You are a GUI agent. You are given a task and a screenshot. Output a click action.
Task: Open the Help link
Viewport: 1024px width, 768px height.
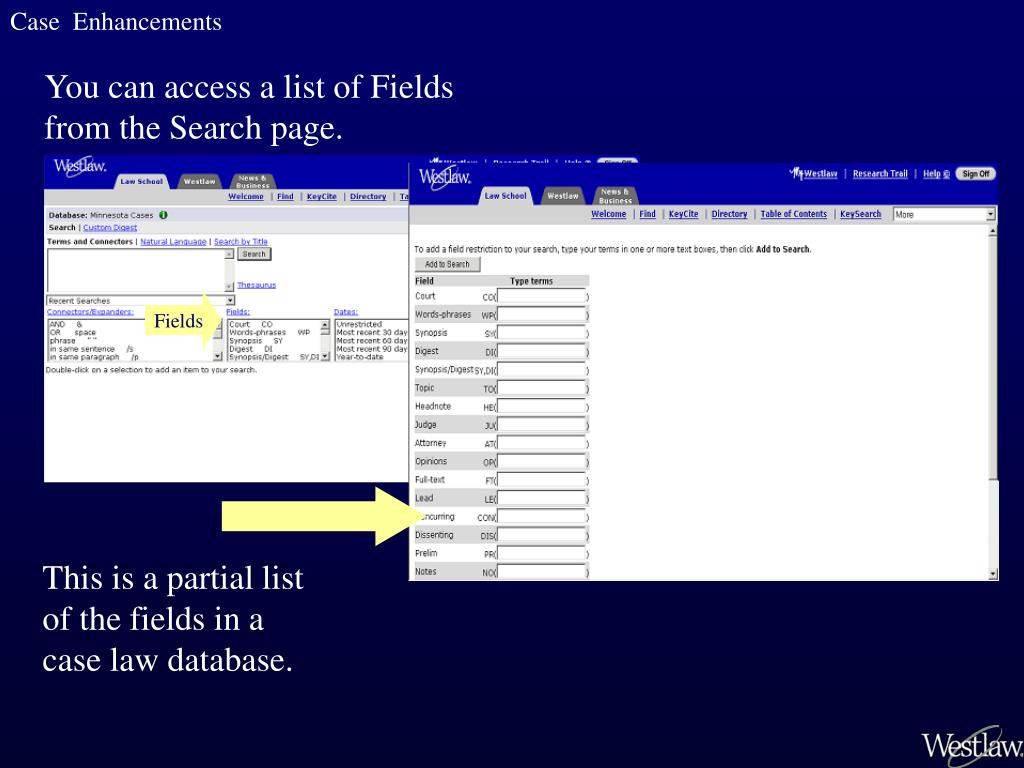tap(936, 174)
